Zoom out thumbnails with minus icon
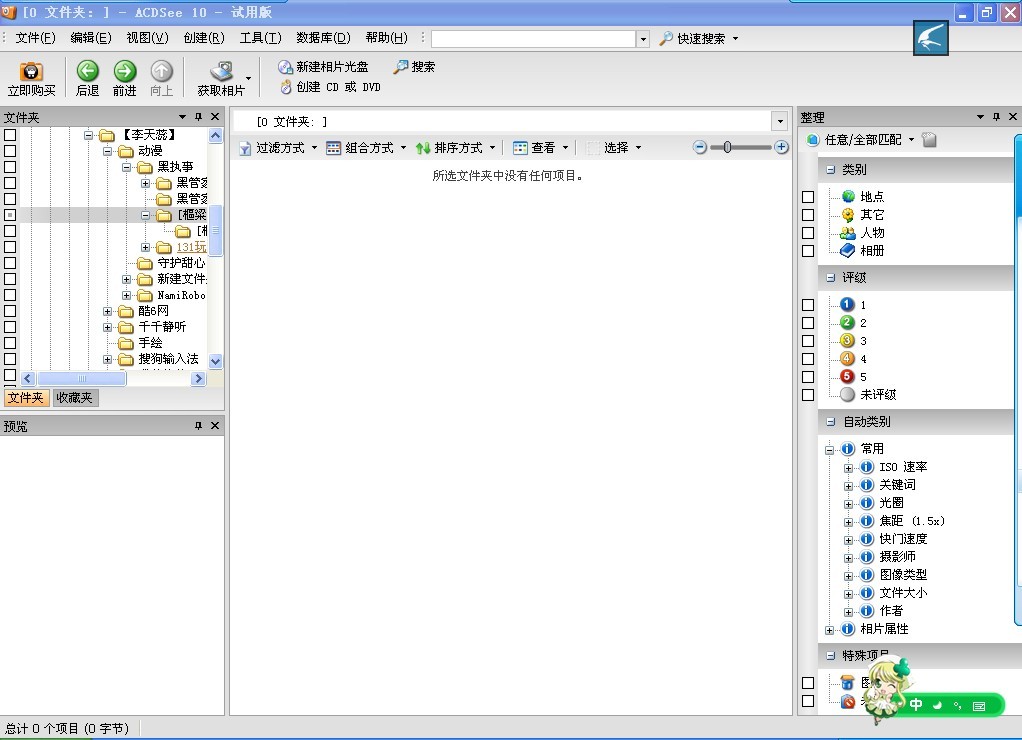 pyautogui.click(x=699, y=147)
